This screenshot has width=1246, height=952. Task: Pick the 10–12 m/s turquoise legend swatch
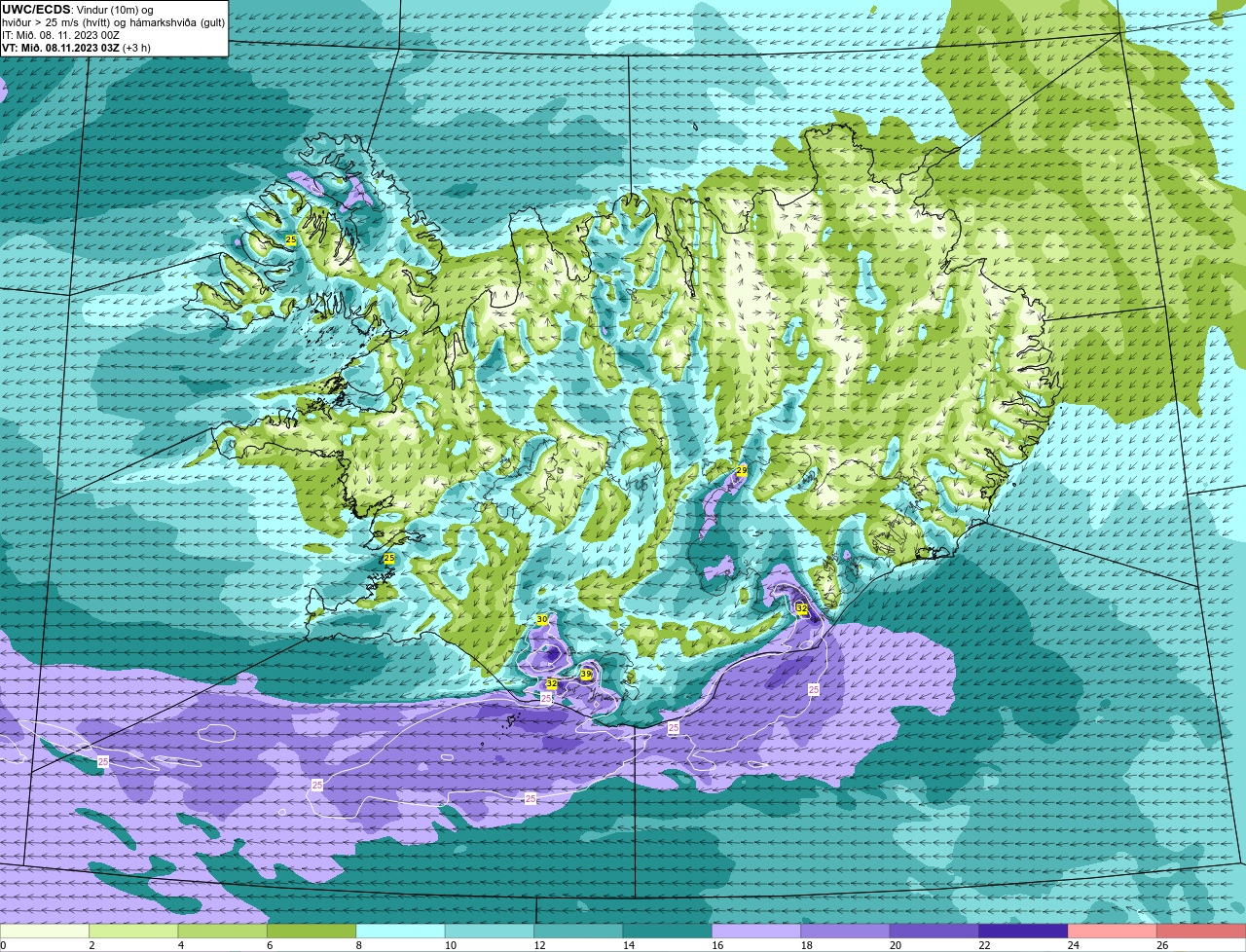click(490, 931)
